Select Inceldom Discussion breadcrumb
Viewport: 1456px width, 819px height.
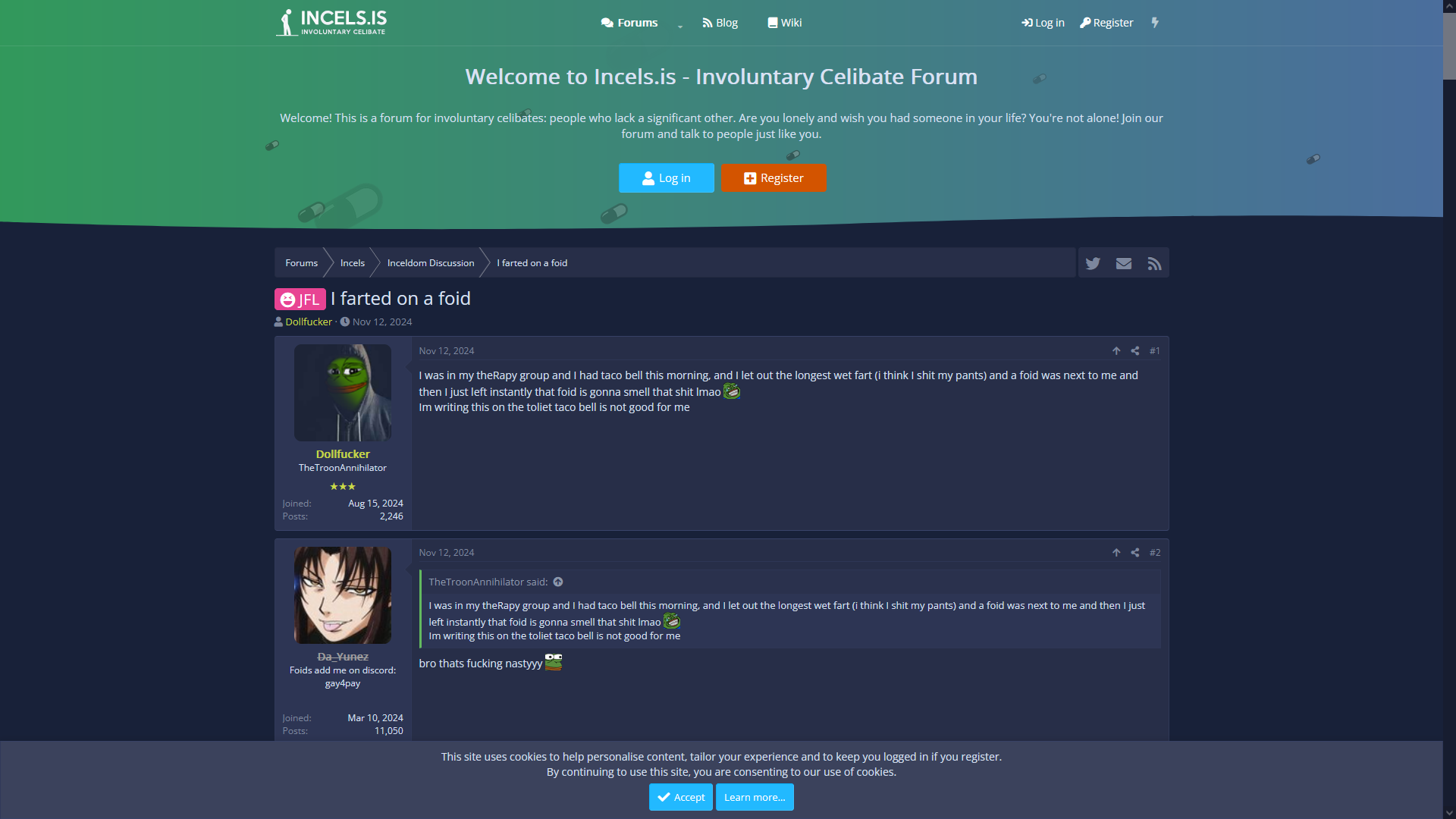[x=430, y=263]
